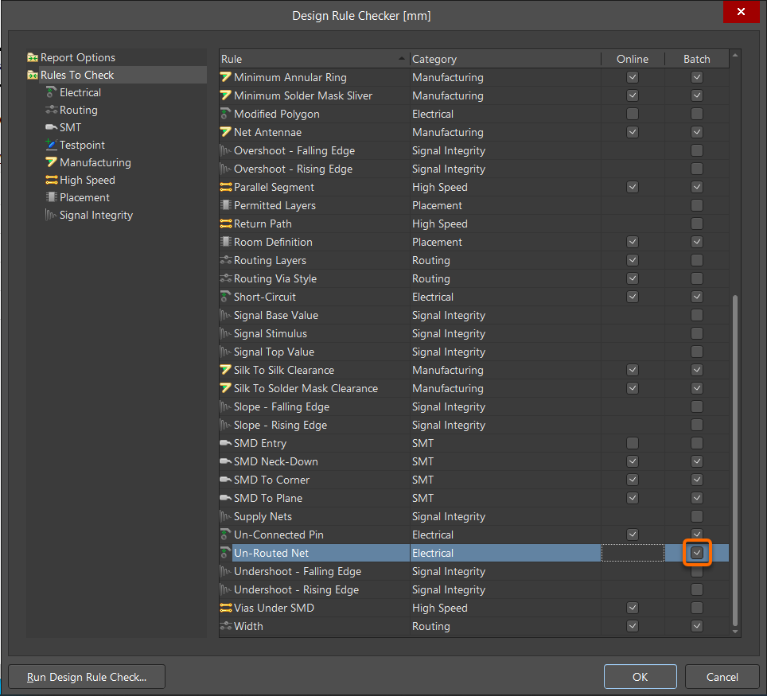Click the Electrical category icon in tree
The image size is (767, 697).
point(51,92)
